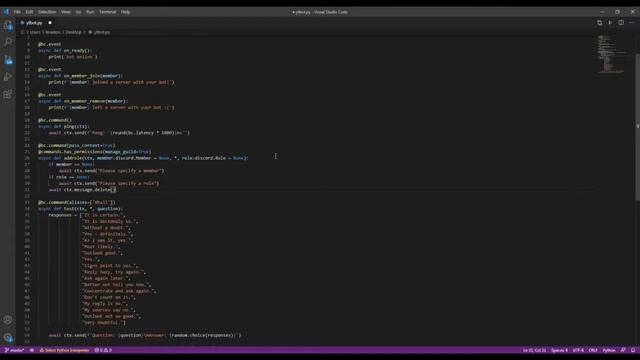Click the 'Outlook good.' string
Viewport: 640px width, 360px height.
coord(100,253)
